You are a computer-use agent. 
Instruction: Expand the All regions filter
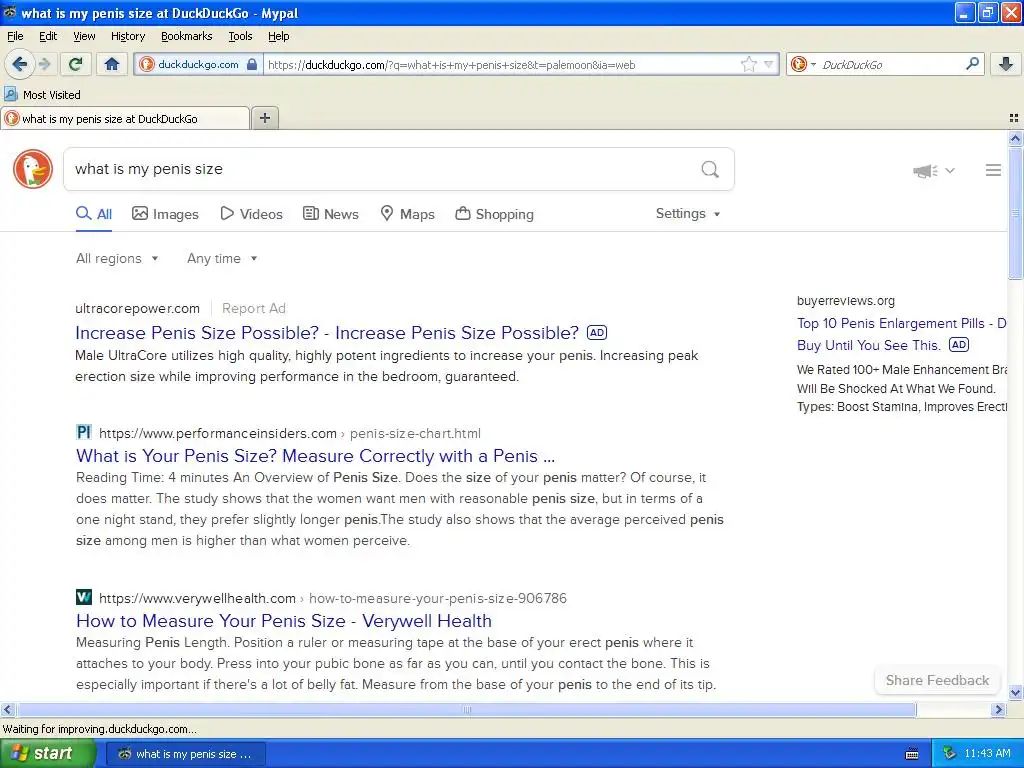[x=117, y=258]
